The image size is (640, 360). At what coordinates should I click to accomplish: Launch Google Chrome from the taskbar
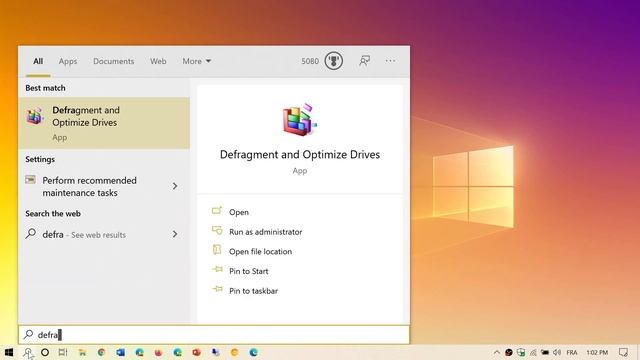point(101,352)
